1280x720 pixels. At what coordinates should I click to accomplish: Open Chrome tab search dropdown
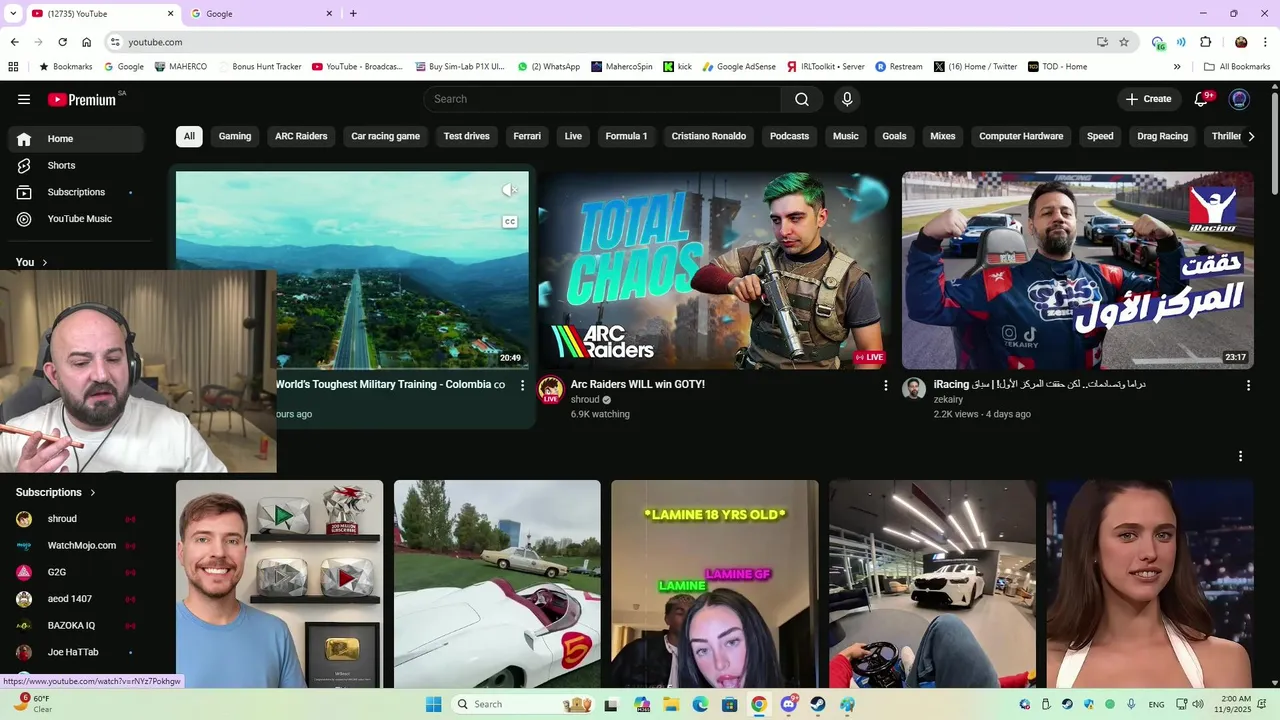(x=13, y=13)
